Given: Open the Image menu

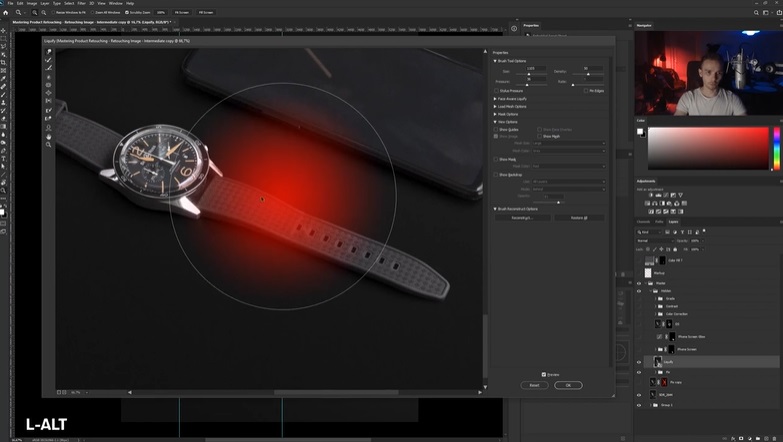Looking at the screenshot, I should pos(32,3).
